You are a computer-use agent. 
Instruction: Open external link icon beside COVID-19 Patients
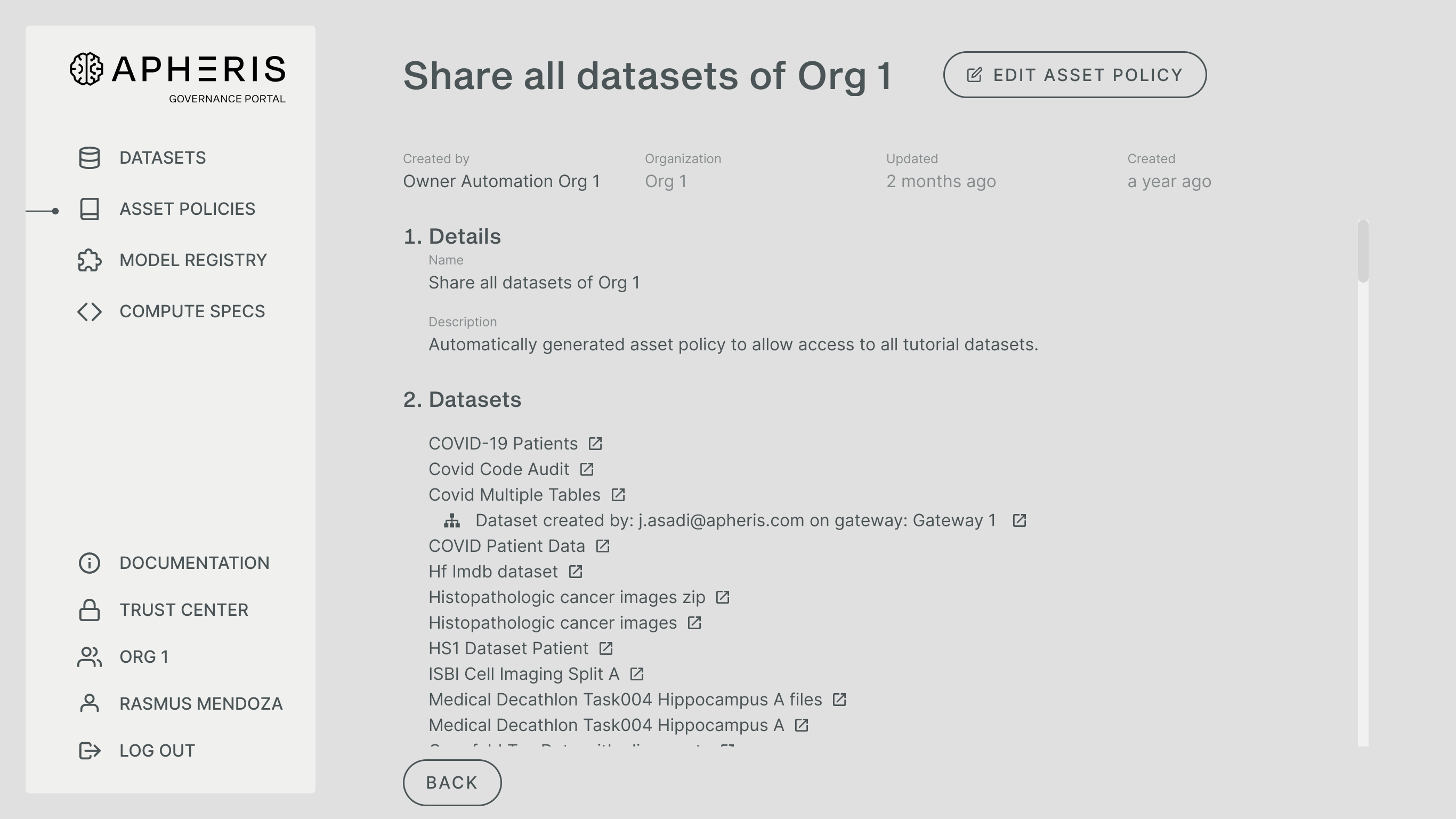coord(595,444)
